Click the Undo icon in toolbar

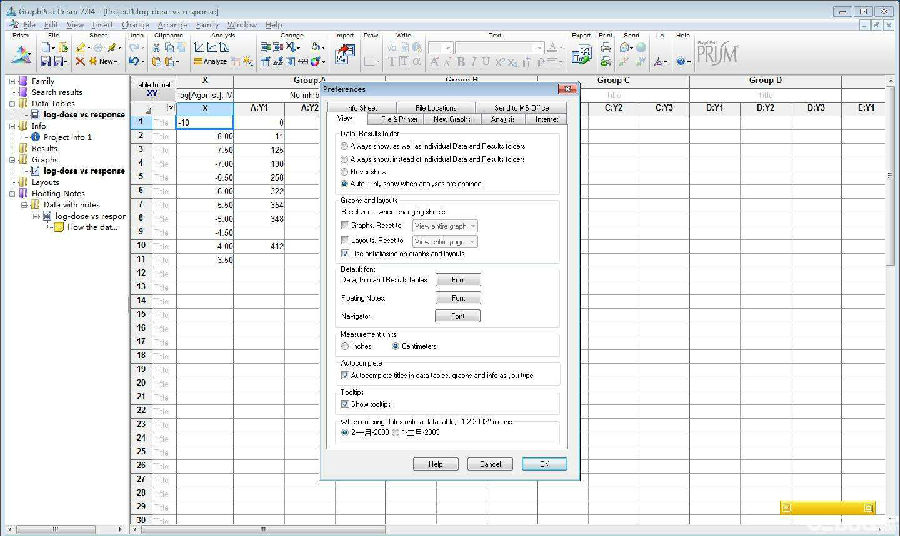pos(135,61)
